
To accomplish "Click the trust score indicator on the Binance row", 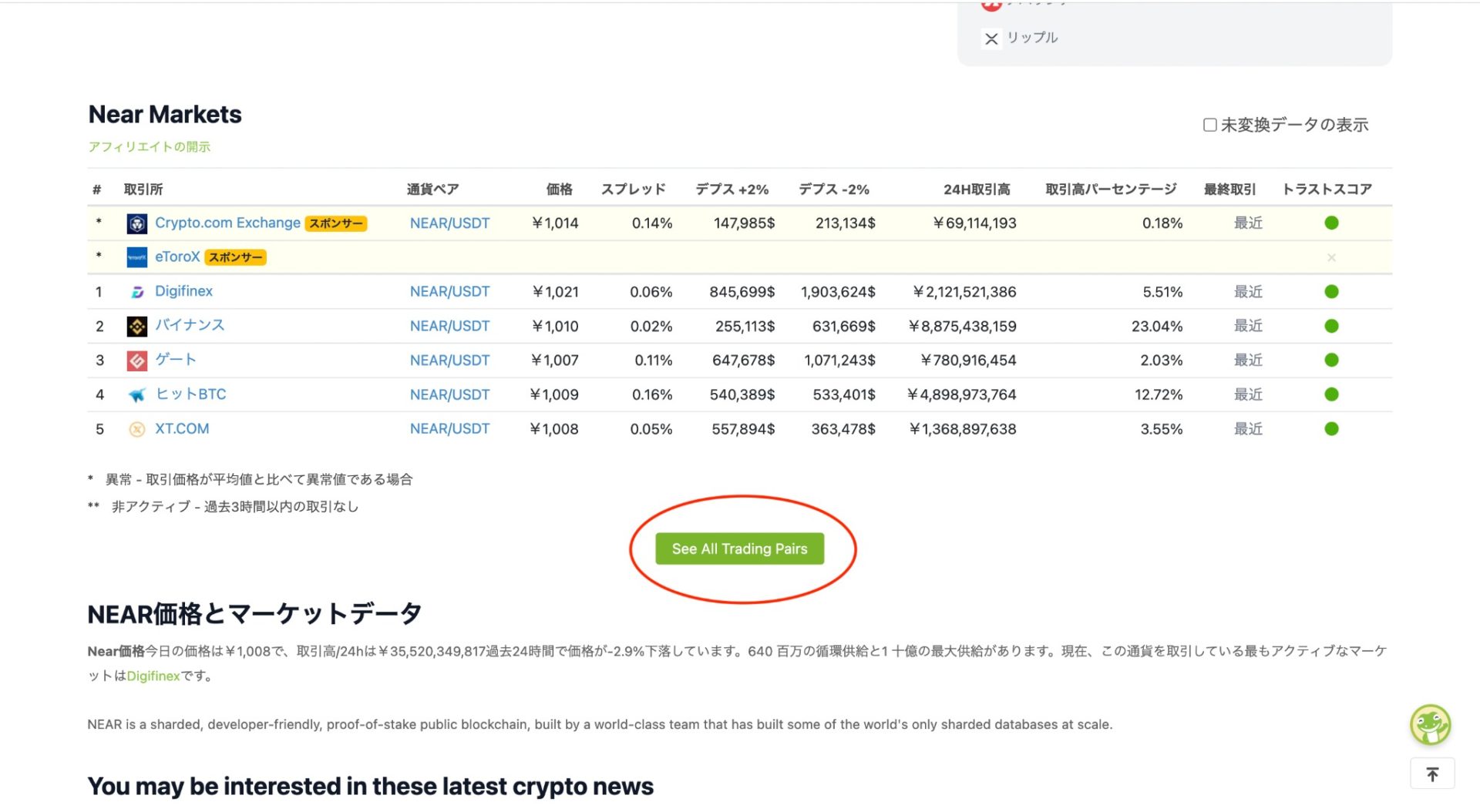I will click(1331, 325).
